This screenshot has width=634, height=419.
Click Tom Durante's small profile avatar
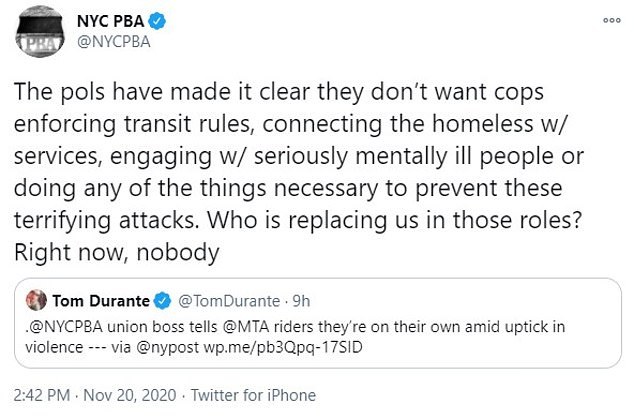tap(37, 300)
